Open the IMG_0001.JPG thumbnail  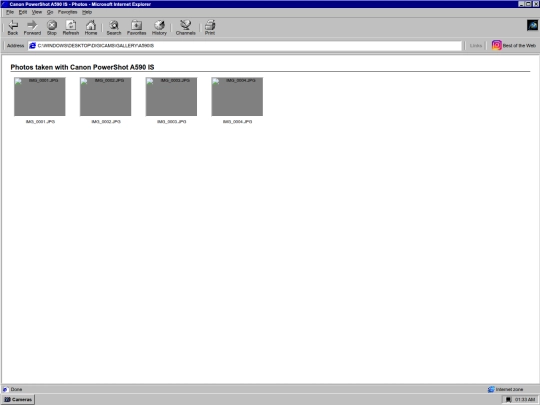coord(40,97)
